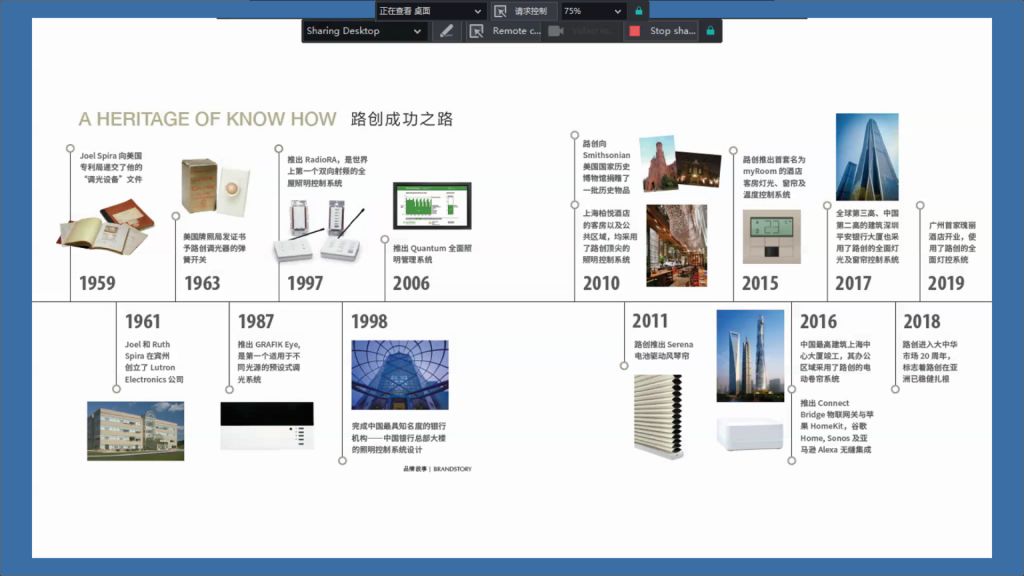Click the heading A HERITAGE OF KNOW HOW

tap(207, 119)
